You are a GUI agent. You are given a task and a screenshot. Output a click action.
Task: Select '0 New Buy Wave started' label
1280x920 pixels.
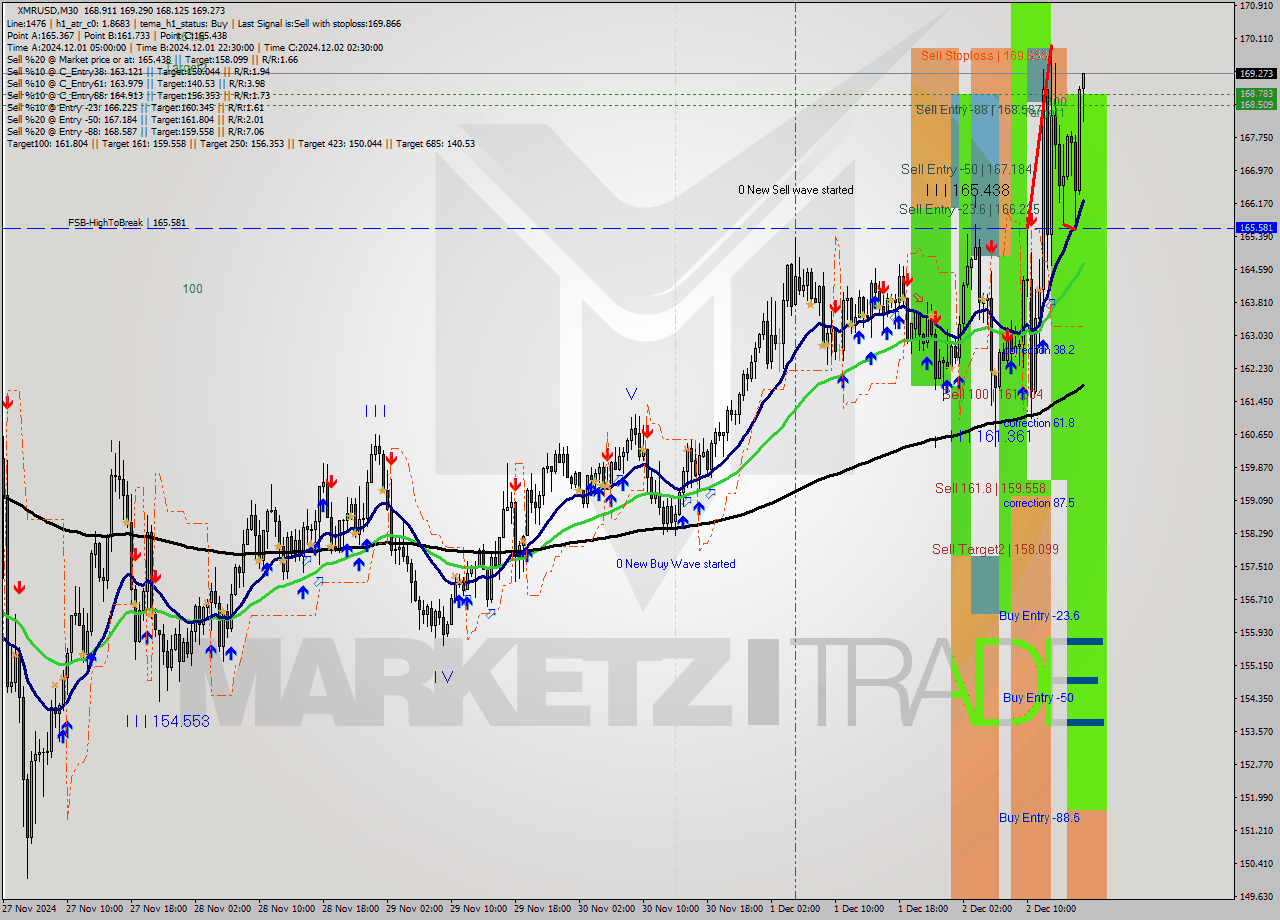pos(676,564)
